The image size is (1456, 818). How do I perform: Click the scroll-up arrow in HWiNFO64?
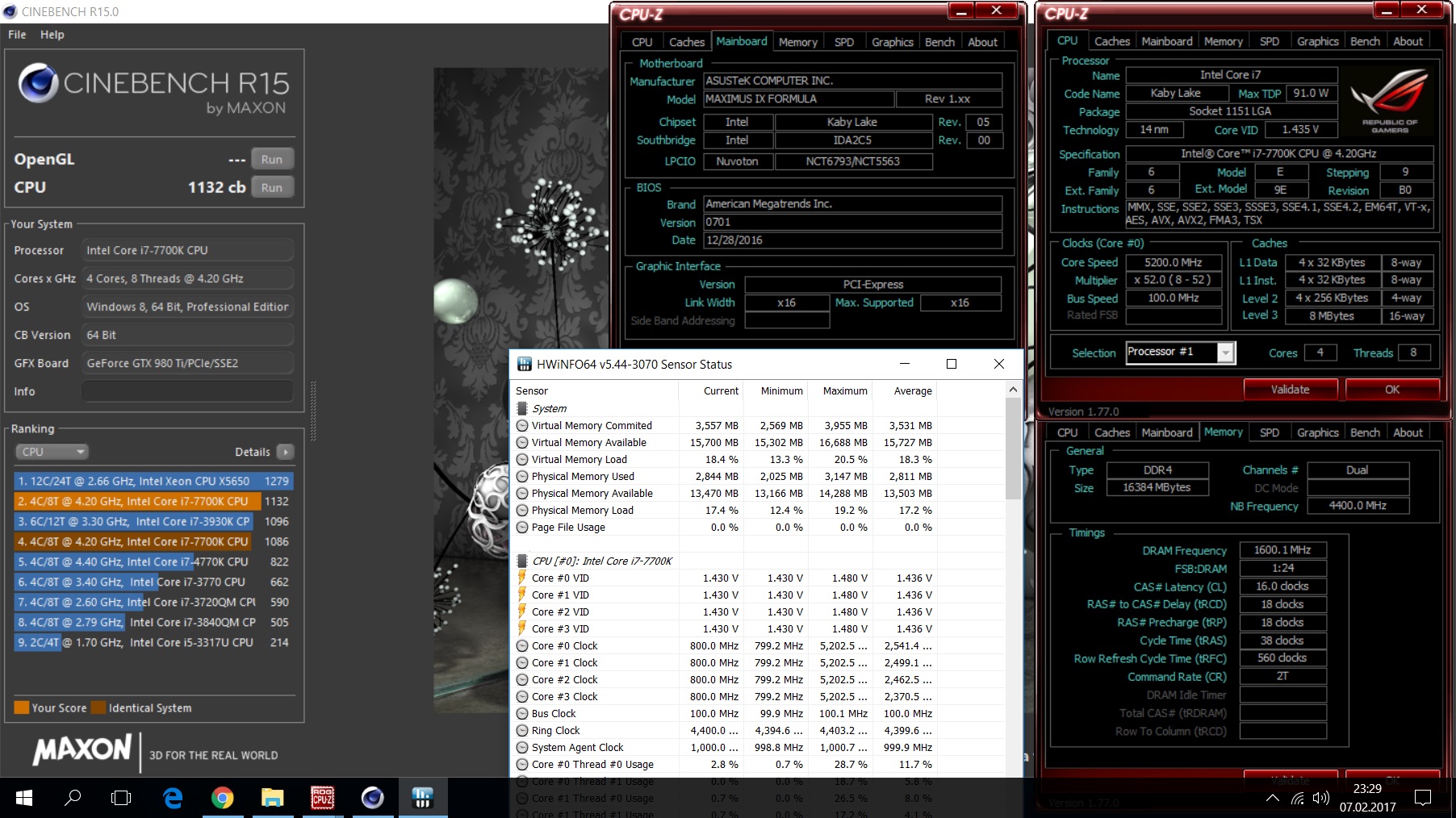click(x=1013, y=390)
